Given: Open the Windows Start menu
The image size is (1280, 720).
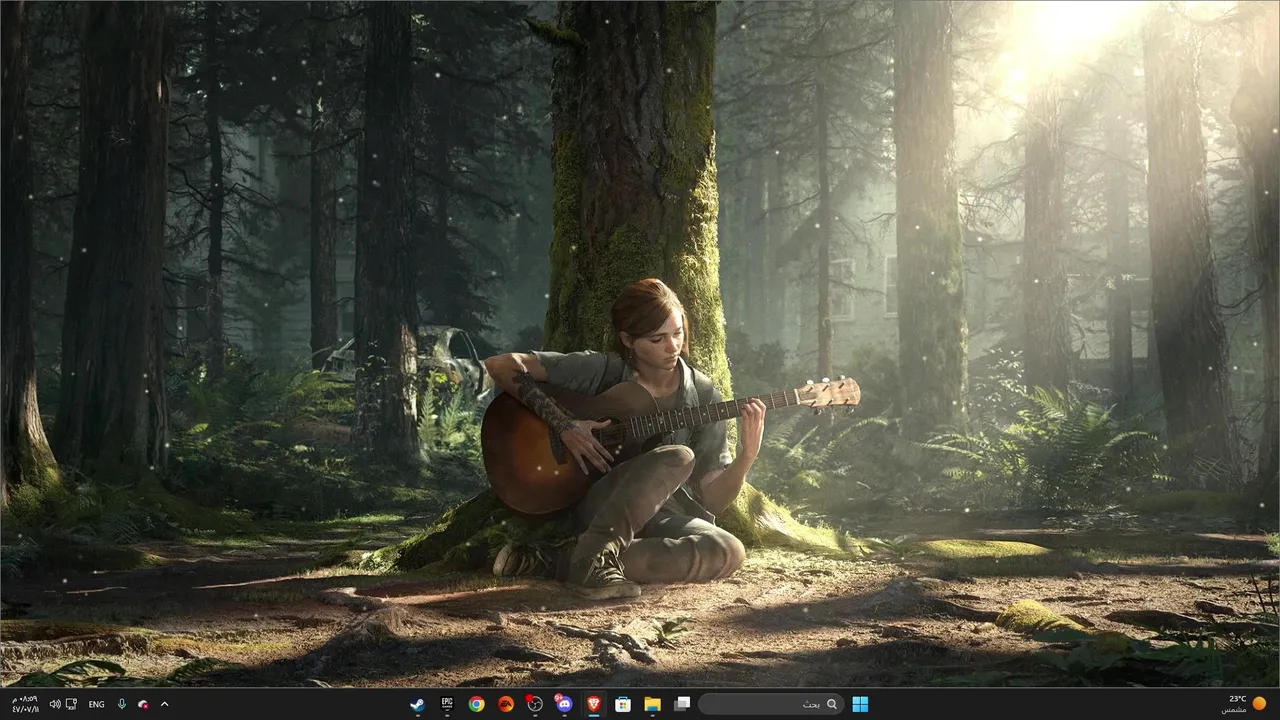Looking at the screenshot, I should click(860, 704).
